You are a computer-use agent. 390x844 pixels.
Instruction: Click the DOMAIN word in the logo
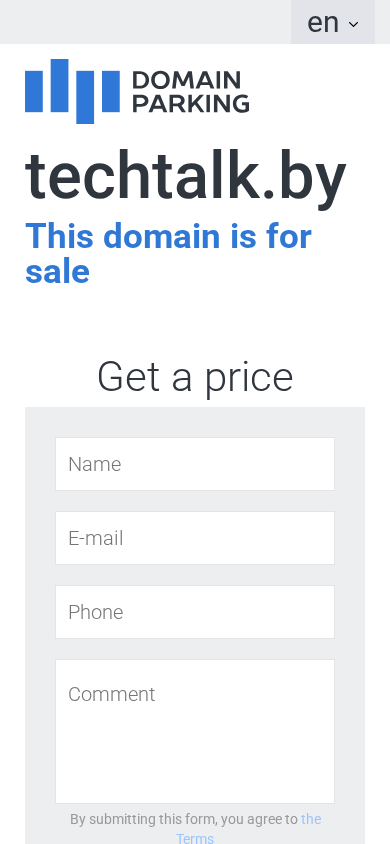186,81
